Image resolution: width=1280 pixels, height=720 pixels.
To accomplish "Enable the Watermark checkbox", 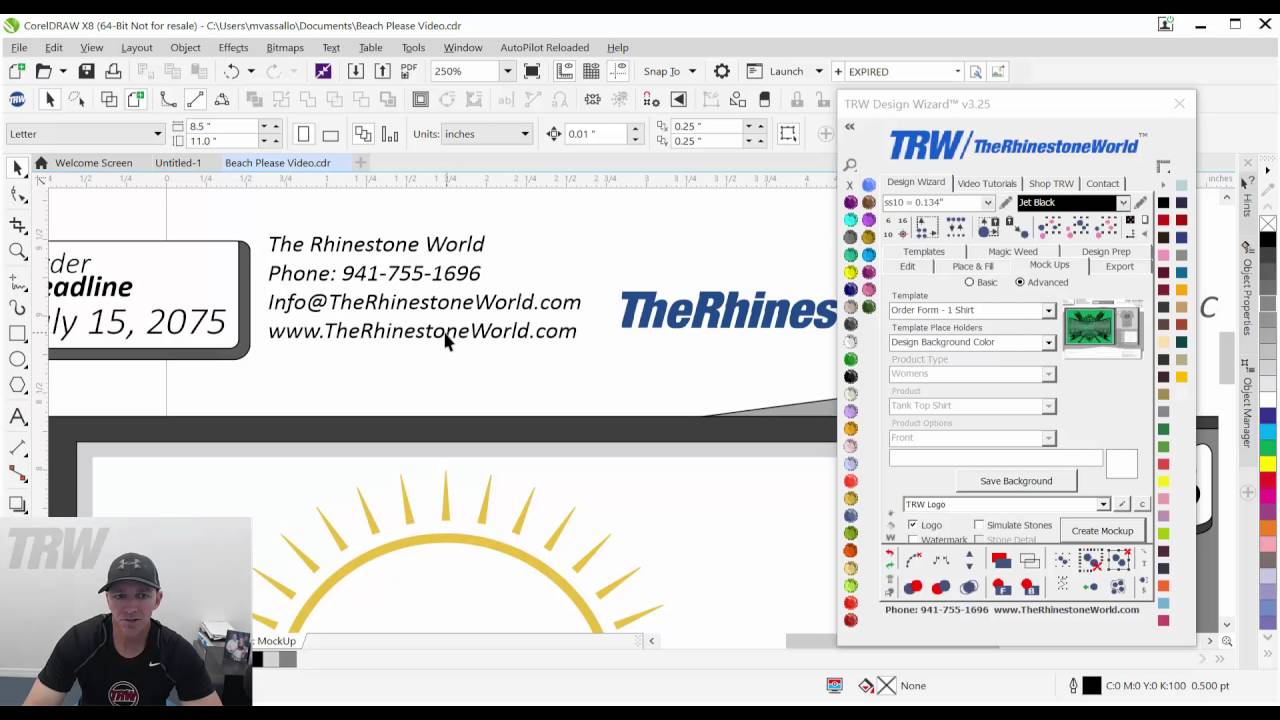I will [912, 540].
